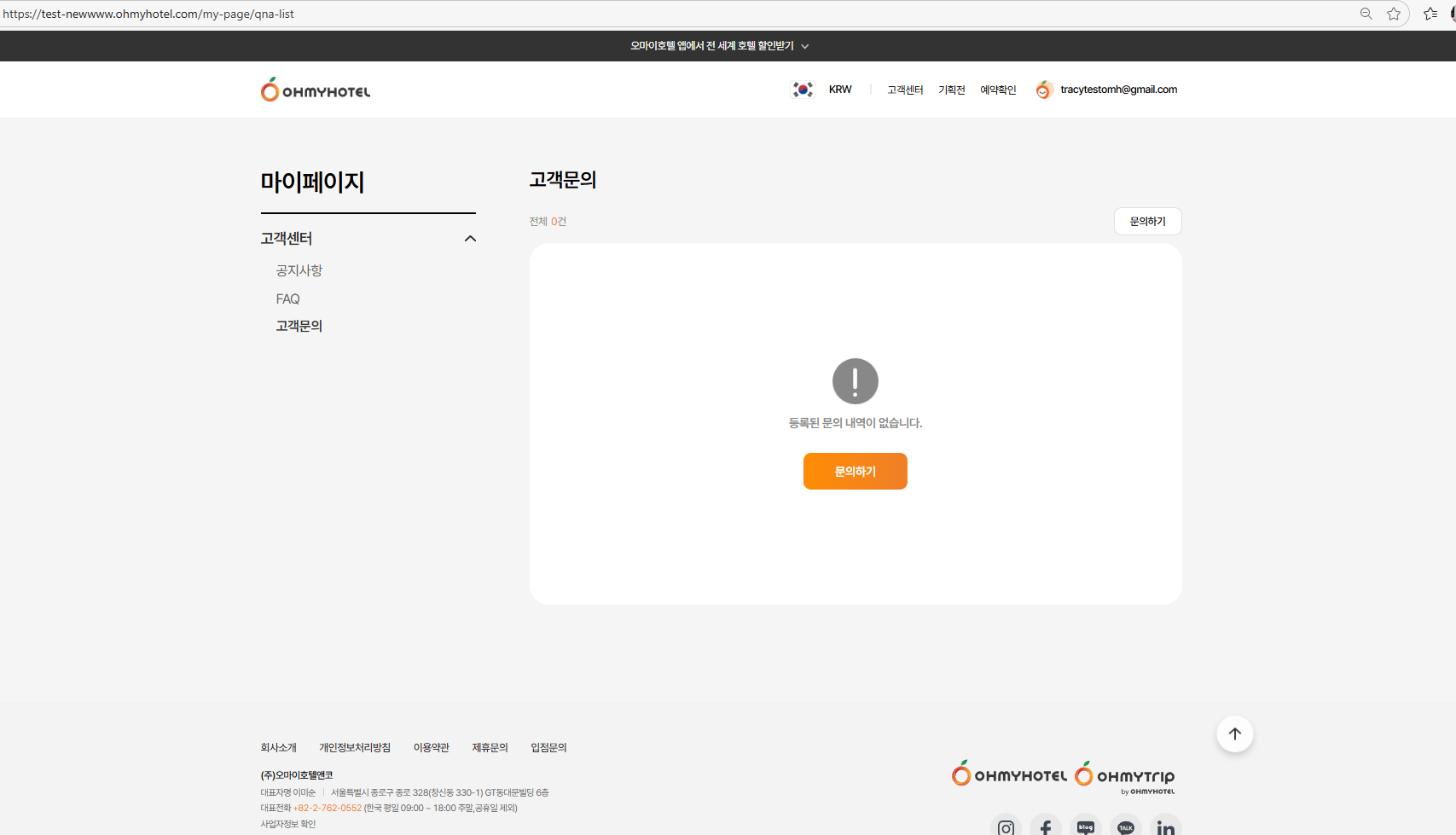Open 고객센터 in the top navigation

(905, 90)
